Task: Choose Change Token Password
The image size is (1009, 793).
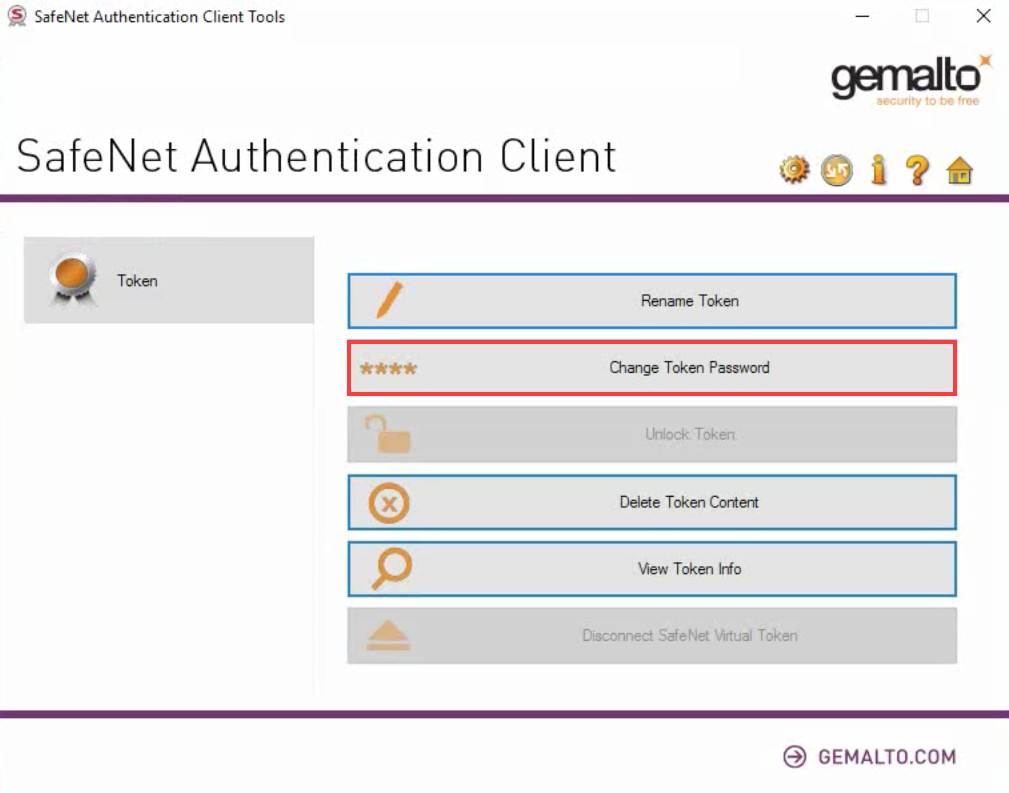Action: pos(689,368)
